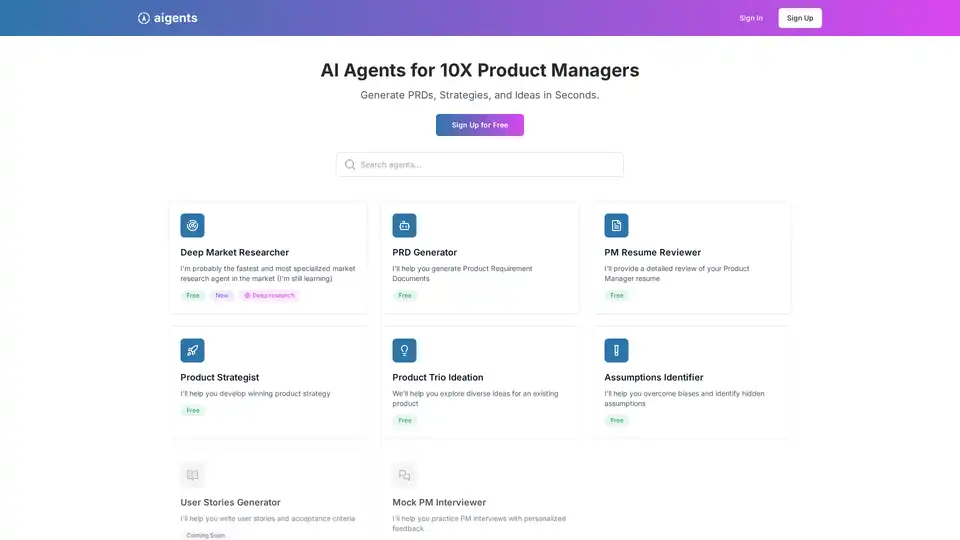
Task: Select the Free badge under Assumptions Identifier
Action: (x=616, y=421)
